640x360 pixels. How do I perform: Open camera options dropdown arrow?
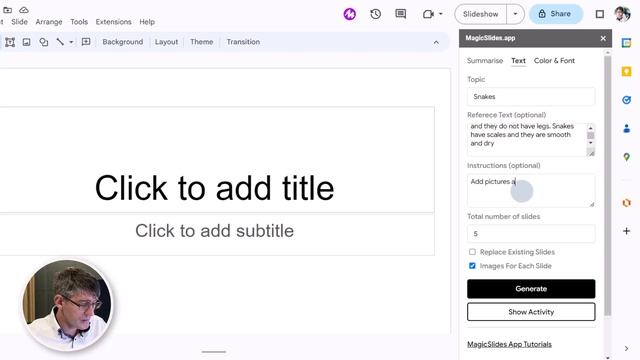point(441,14)
